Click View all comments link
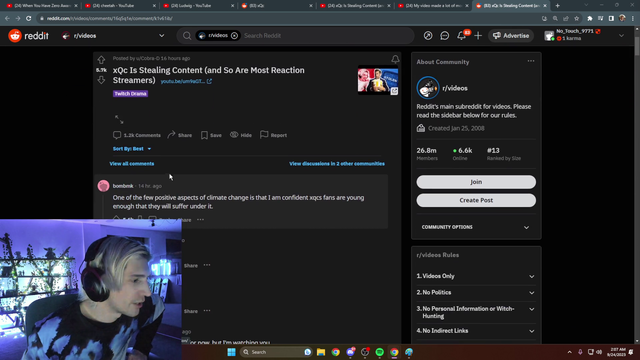Viewport: 640px width, 360px height. 132,164
